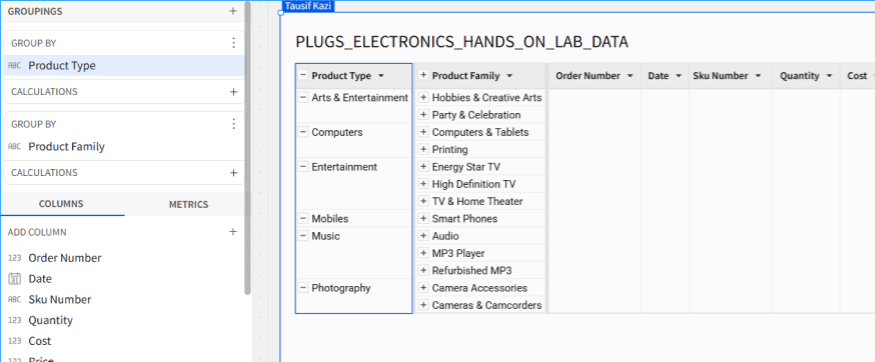This screenshot has width=875, height=362.
Task: Add a new grouping with plus icon
Action: [233, 11]
